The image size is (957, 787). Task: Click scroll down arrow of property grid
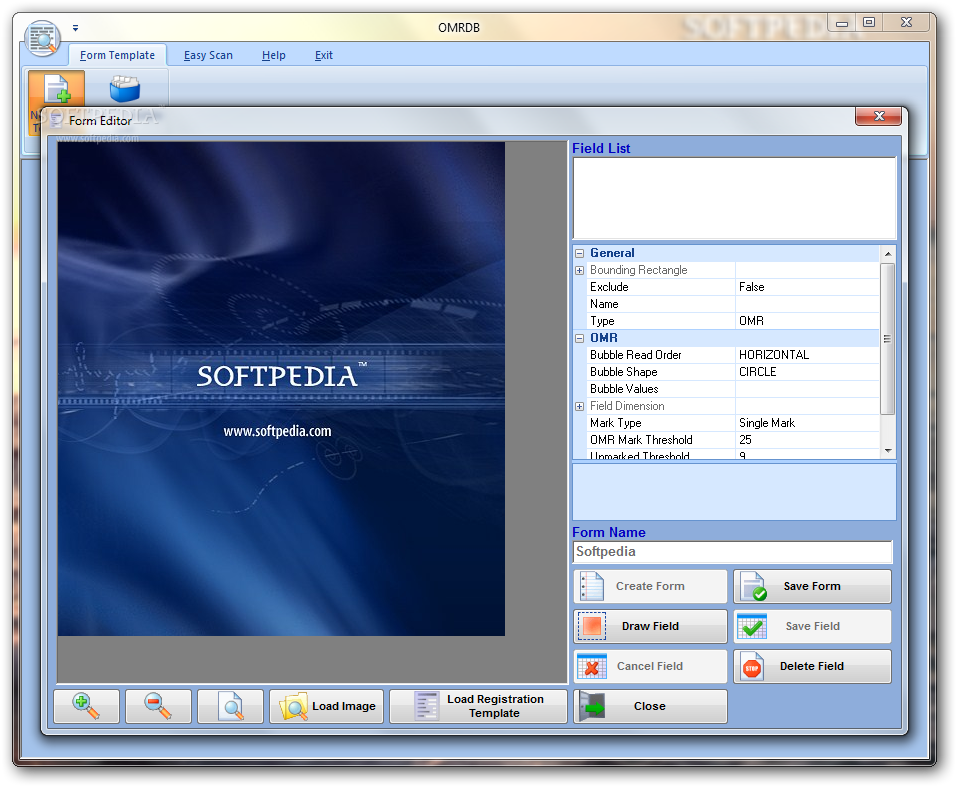pyautogui.click(x=888, y=451)
